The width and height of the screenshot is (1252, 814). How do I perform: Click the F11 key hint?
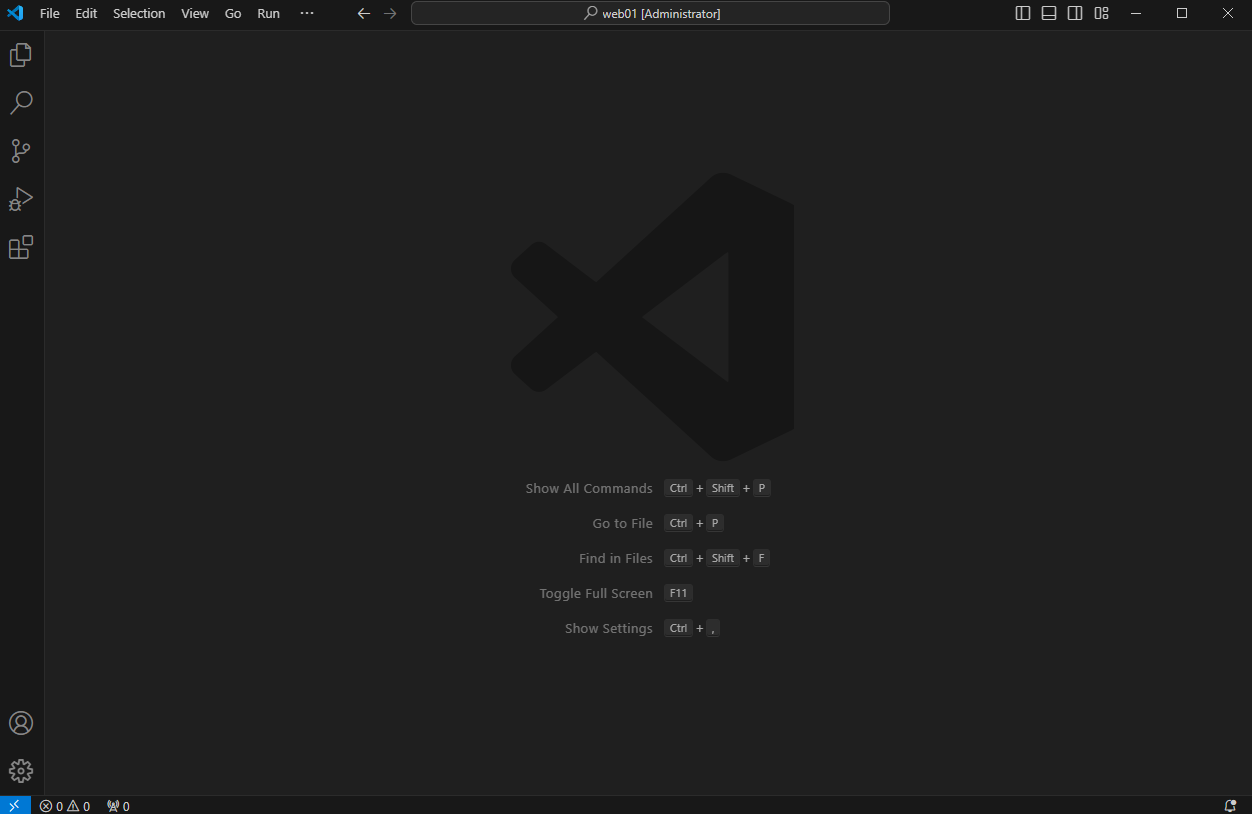pos(679,593)
